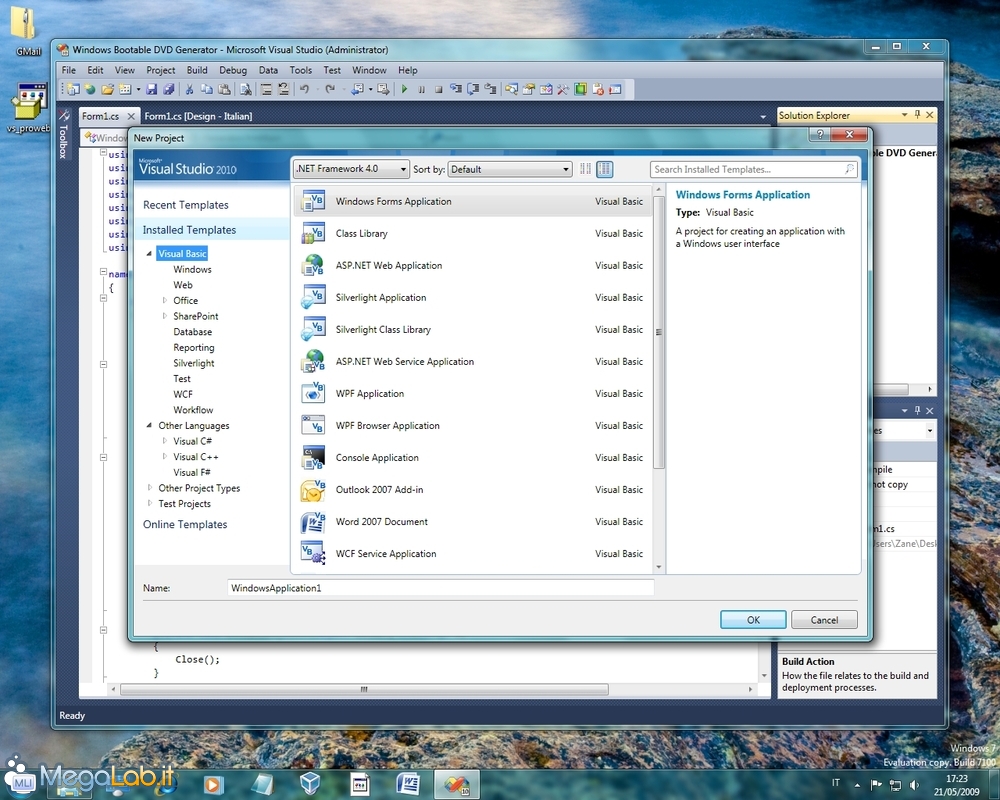Open the Tools menu

(300, 70)
